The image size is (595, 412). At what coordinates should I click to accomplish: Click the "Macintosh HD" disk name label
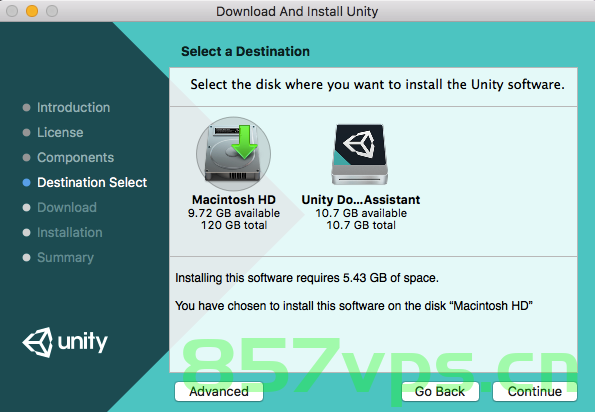click(x=234, y=200)
